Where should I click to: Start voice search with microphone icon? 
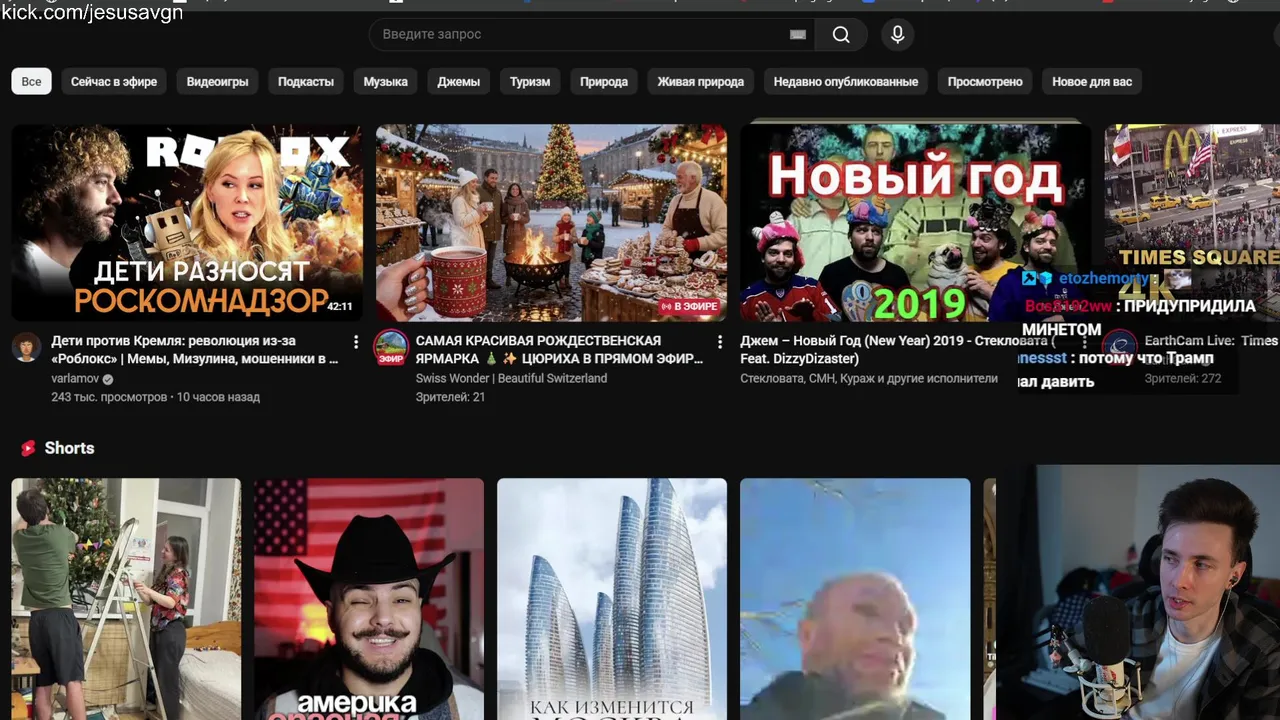pos(897,35)
